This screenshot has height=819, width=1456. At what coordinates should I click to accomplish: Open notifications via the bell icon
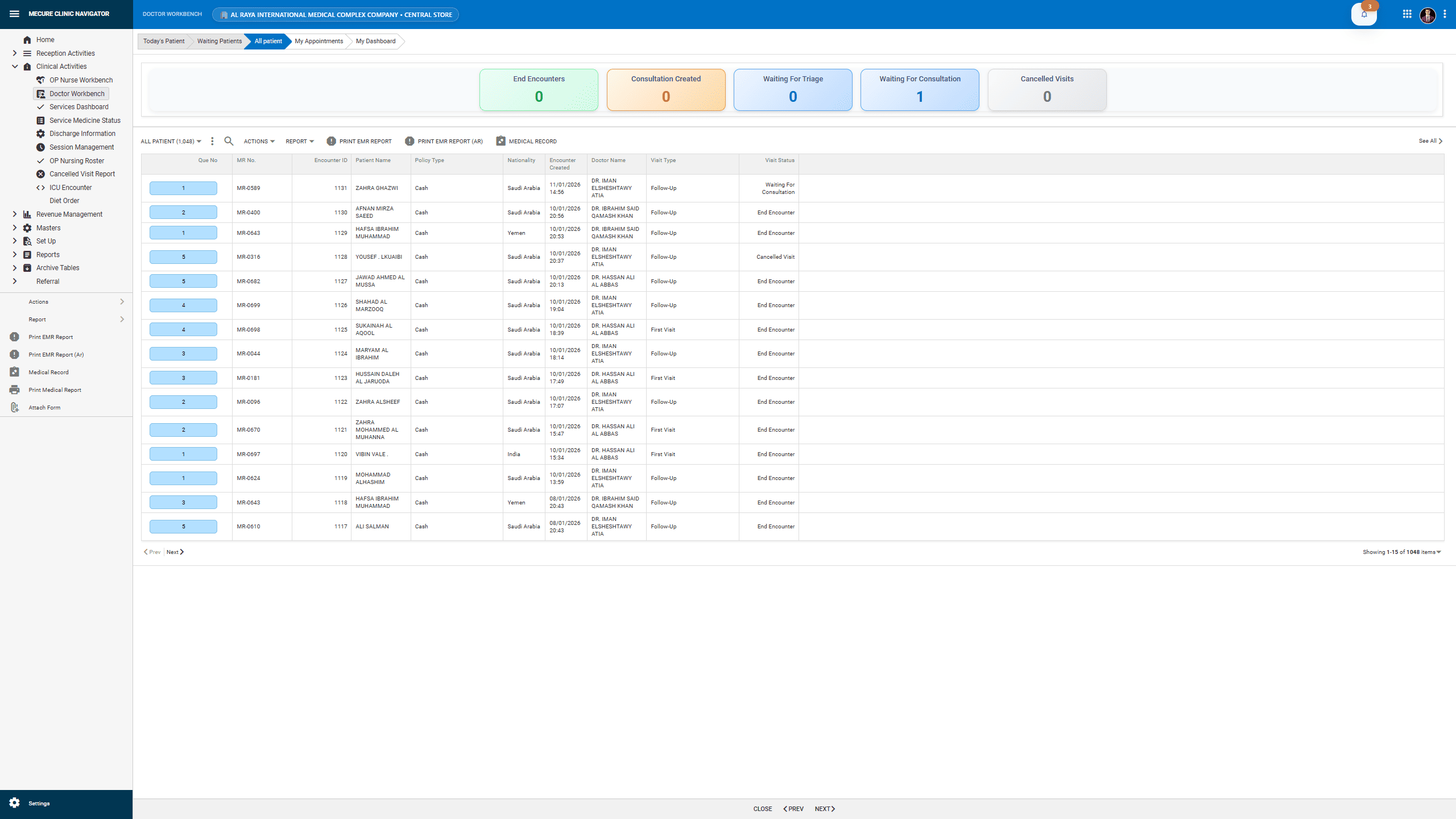point(1364,14)
